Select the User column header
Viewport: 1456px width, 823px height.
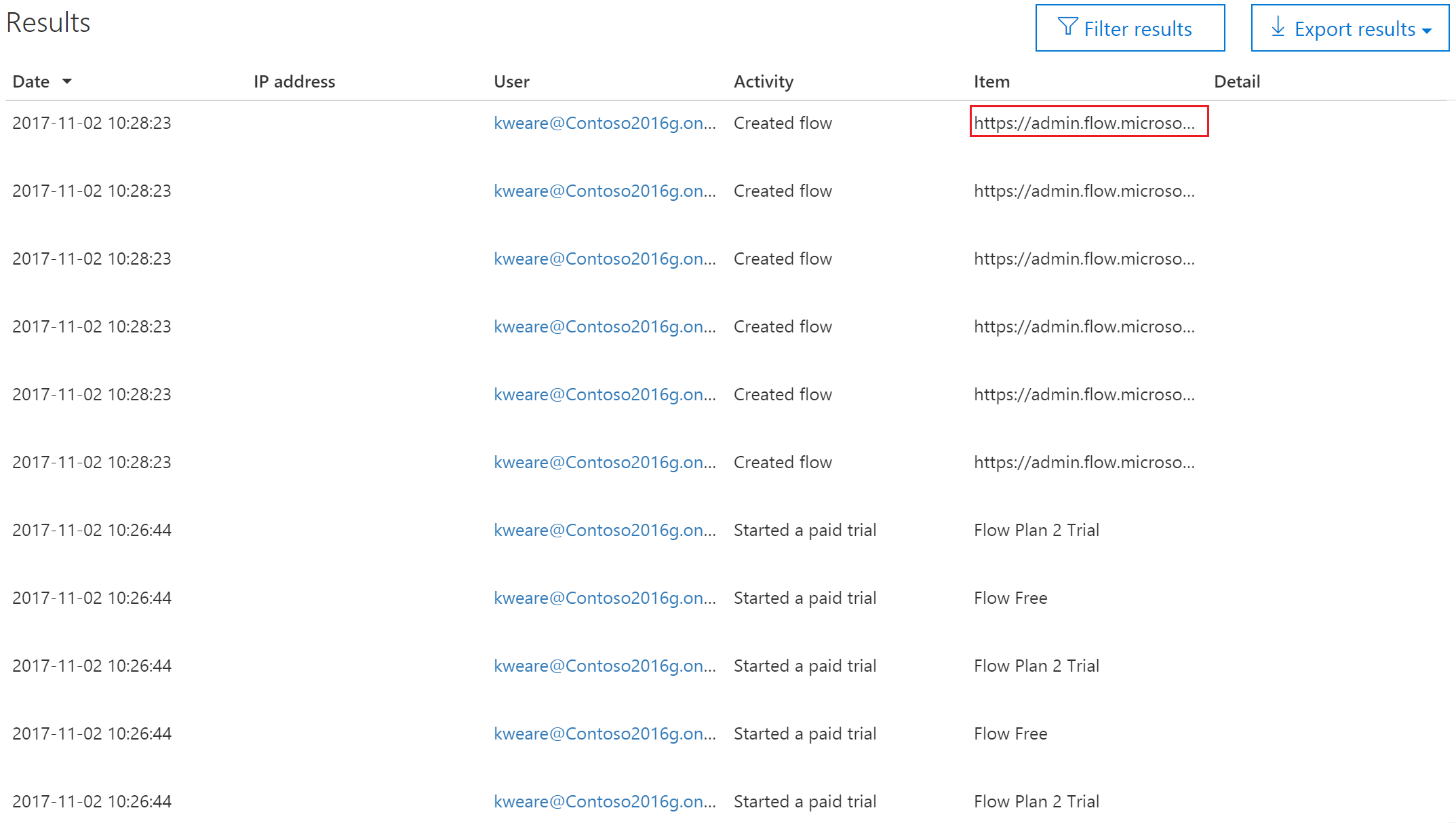click(512, 81)
